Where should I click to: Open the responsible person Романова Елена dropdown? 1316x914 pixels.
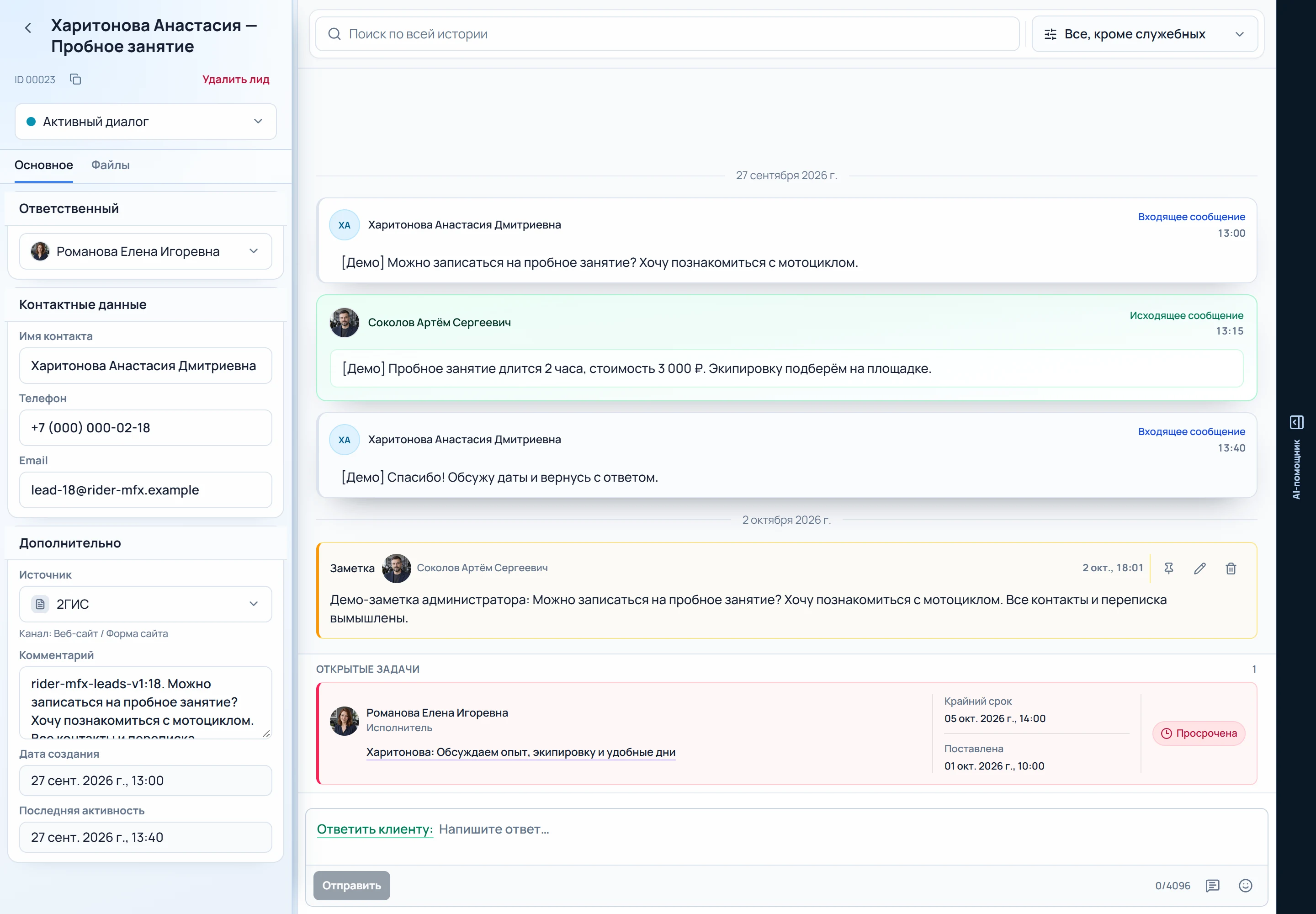[145, 251]
